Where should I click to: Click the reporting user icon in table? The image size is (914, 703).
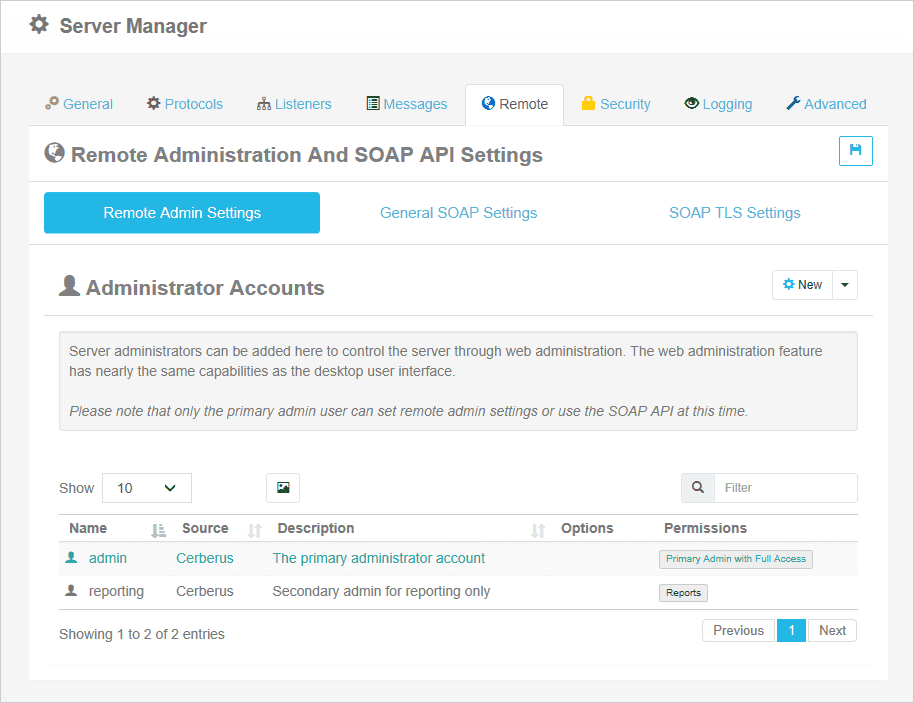[x=71, y=591]
